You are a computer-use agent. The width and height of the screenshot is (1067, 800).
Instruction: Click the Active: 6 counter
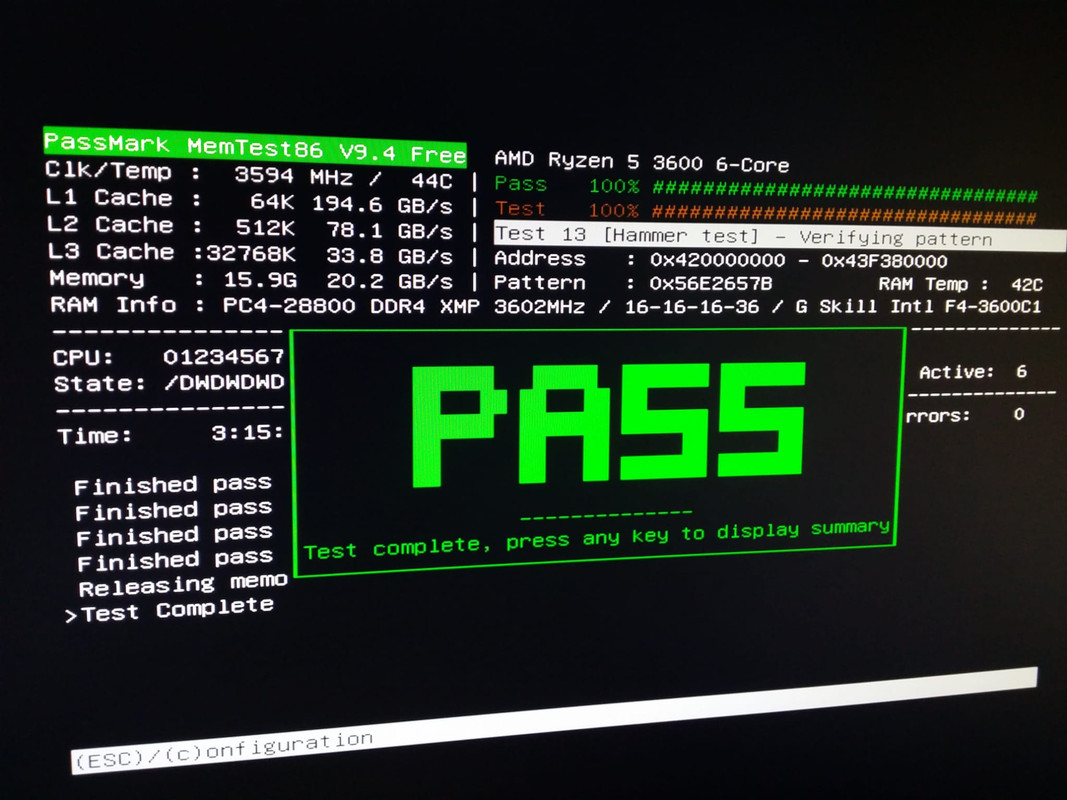[x=973, y=372]
